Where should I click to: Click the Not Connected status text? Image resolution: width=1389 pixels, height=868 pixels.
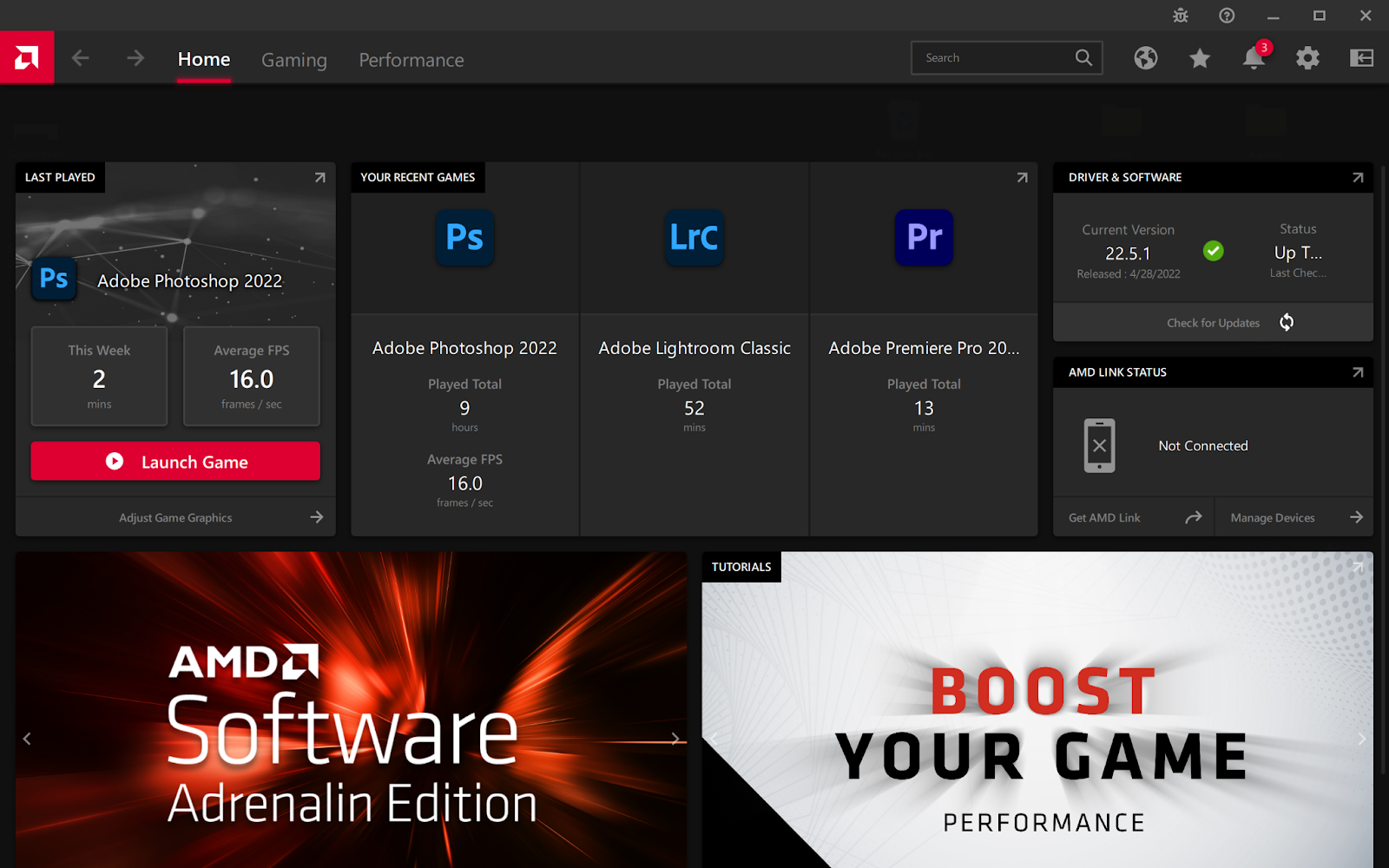tap(1203, 445)
